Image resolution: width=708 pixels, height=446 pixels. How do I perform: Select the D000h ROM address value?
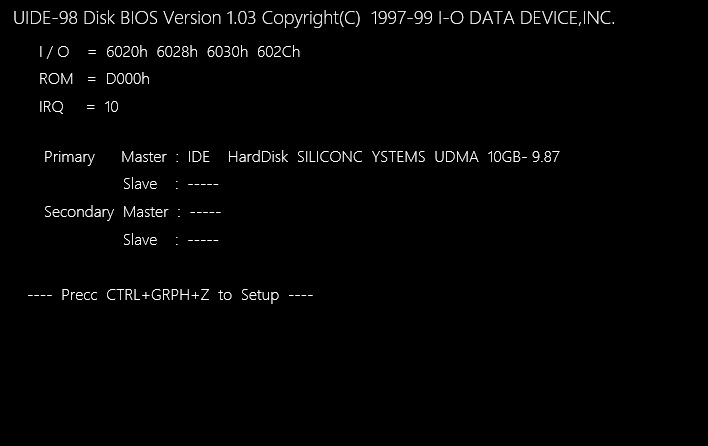[128, 79]
